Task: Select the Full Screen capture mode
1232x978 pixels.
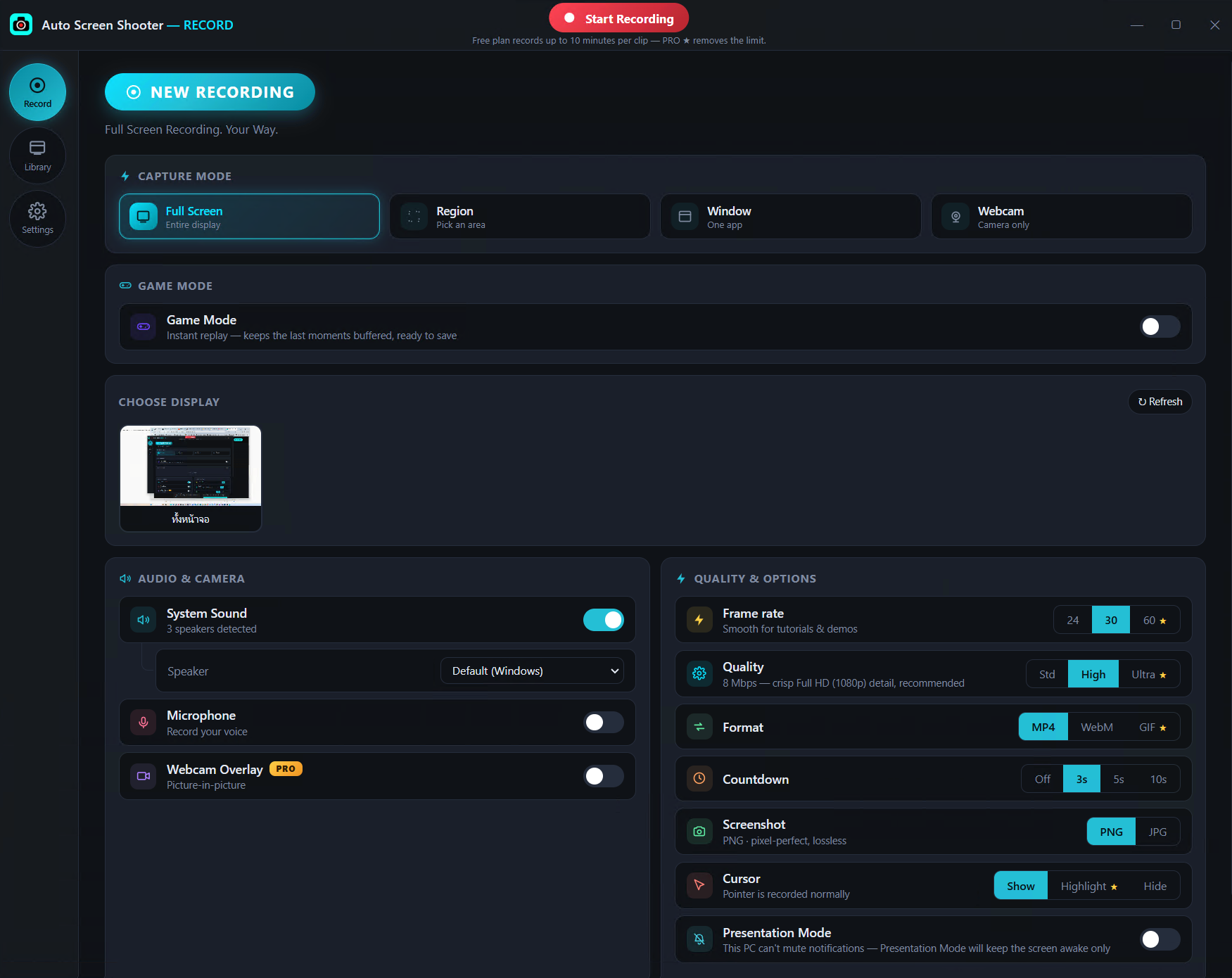Action: point(249,217)
